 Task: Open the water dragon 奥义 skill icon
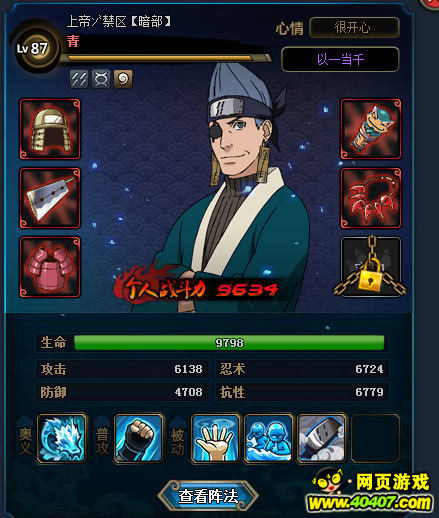(x=62, y=438)
